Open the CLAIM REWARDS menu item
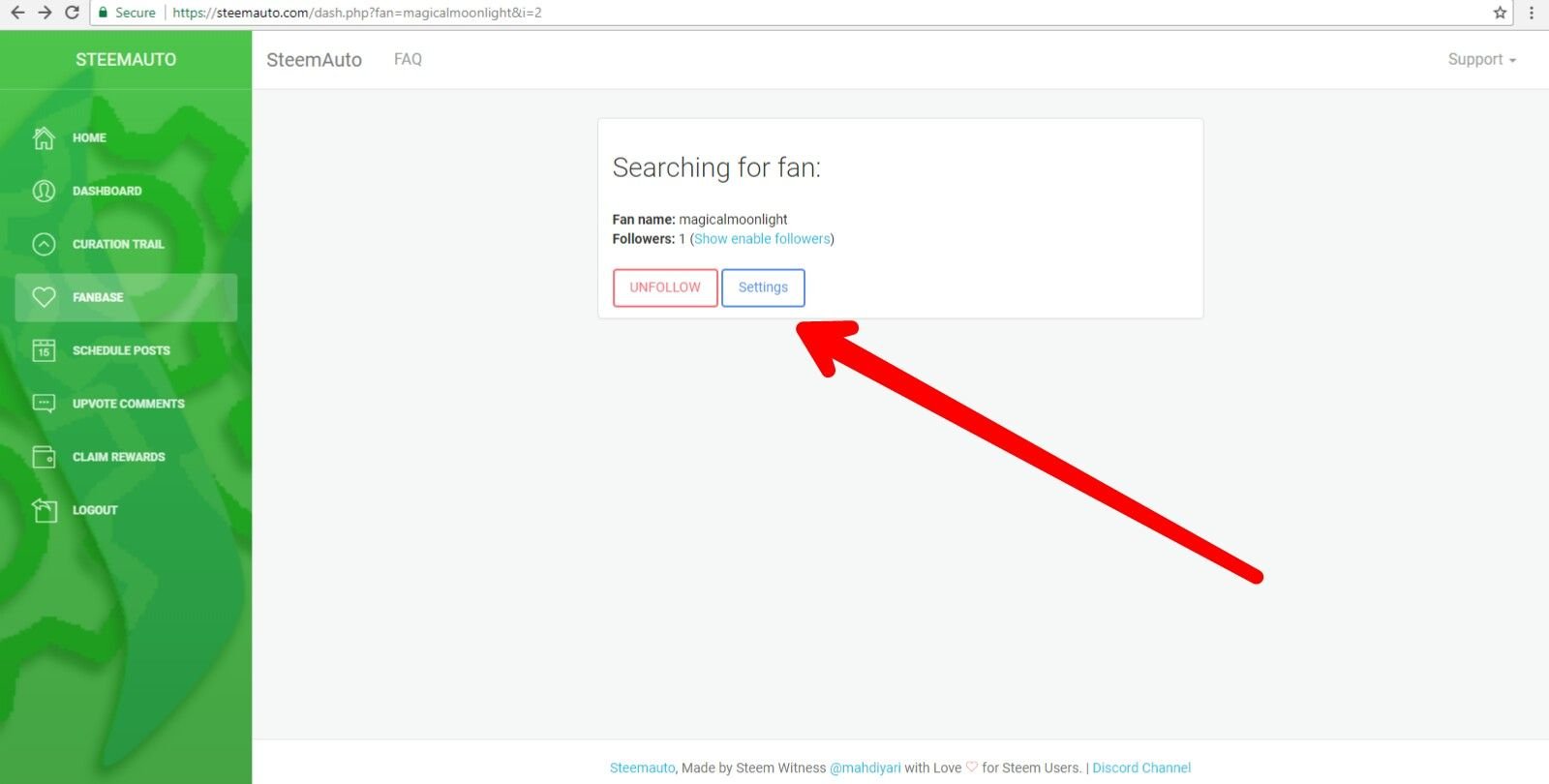The height and width of the screenshot is (784, 1549). click(126, 457)
